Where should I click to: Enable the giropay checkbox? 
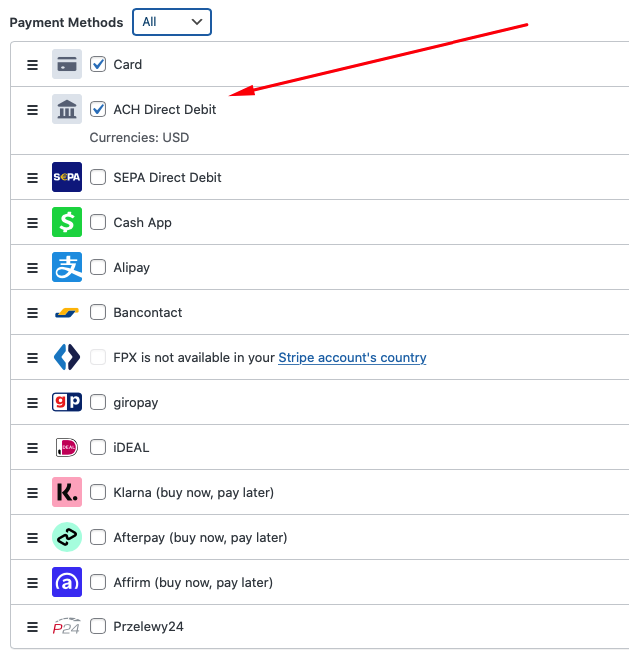coord(98,402)
